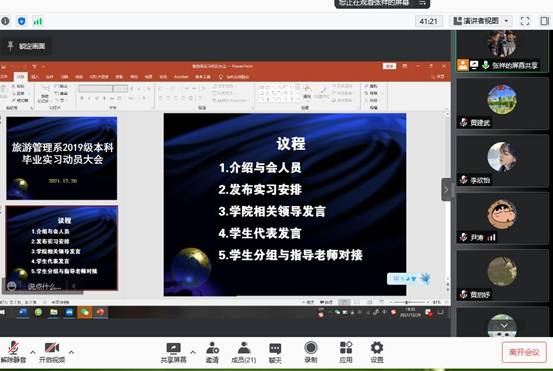Collapse participant video panel chevron
This screenshot has width=553, height=371.
point(446,190)
